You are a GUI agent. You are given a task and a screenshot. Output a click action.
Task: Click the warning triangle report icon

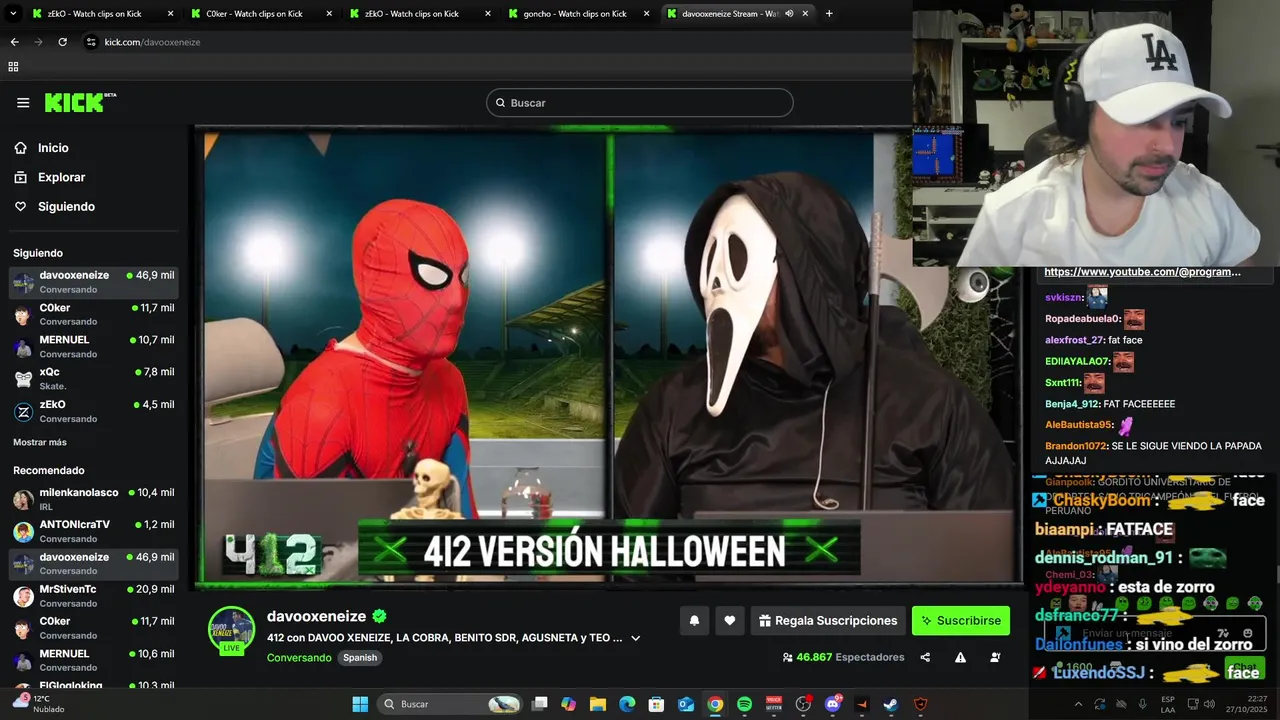pyautogui.click(x=960, y=657)
